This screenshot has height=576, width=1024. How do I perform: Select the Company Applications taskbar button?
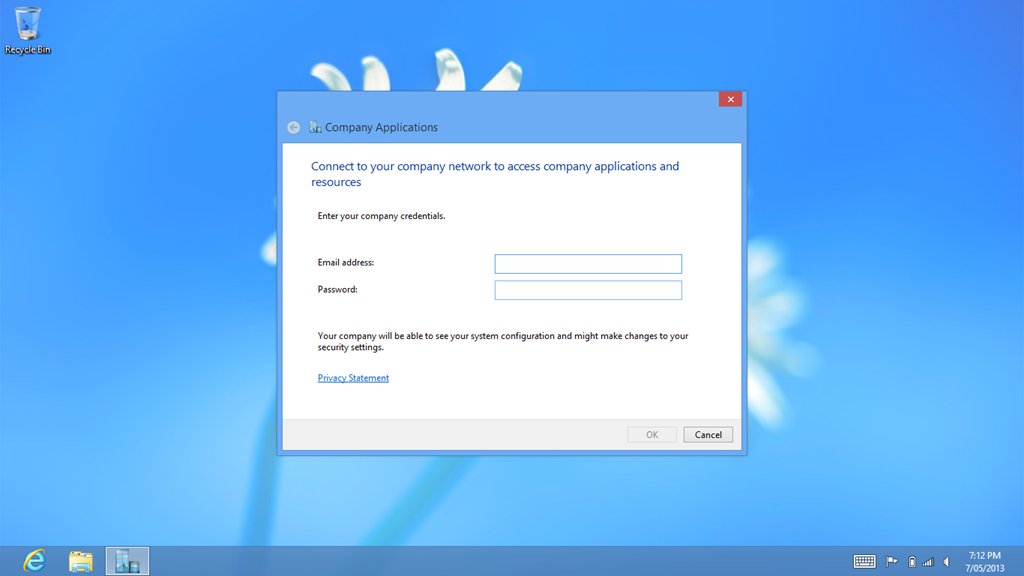(127, 561)
